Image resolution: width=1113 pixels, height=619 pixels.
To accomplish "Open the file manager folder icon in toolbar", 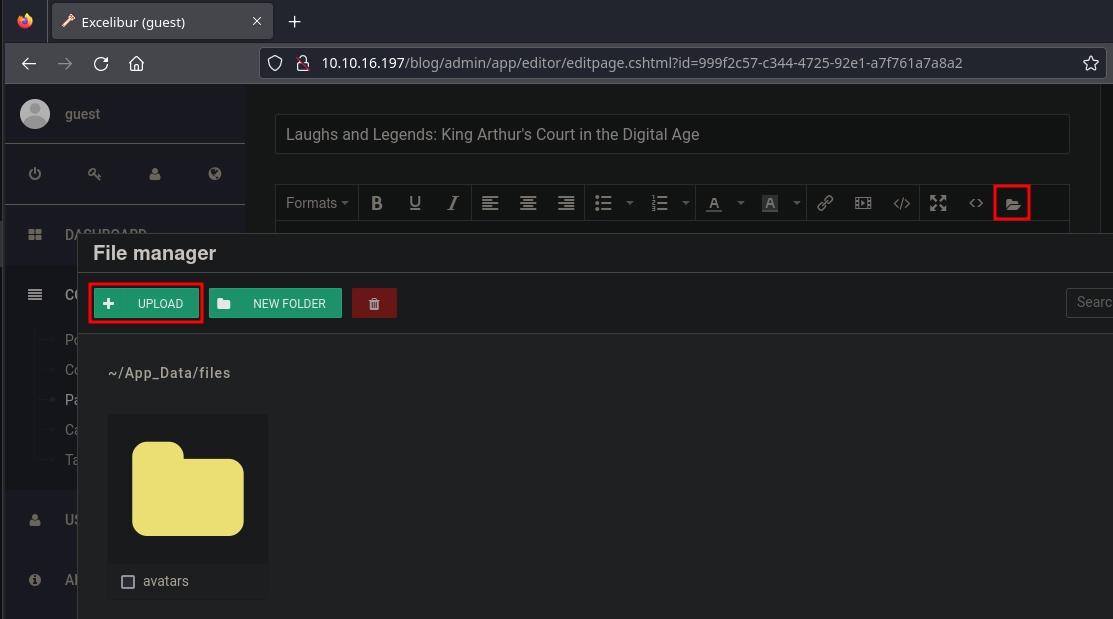I will (1012, 203).
